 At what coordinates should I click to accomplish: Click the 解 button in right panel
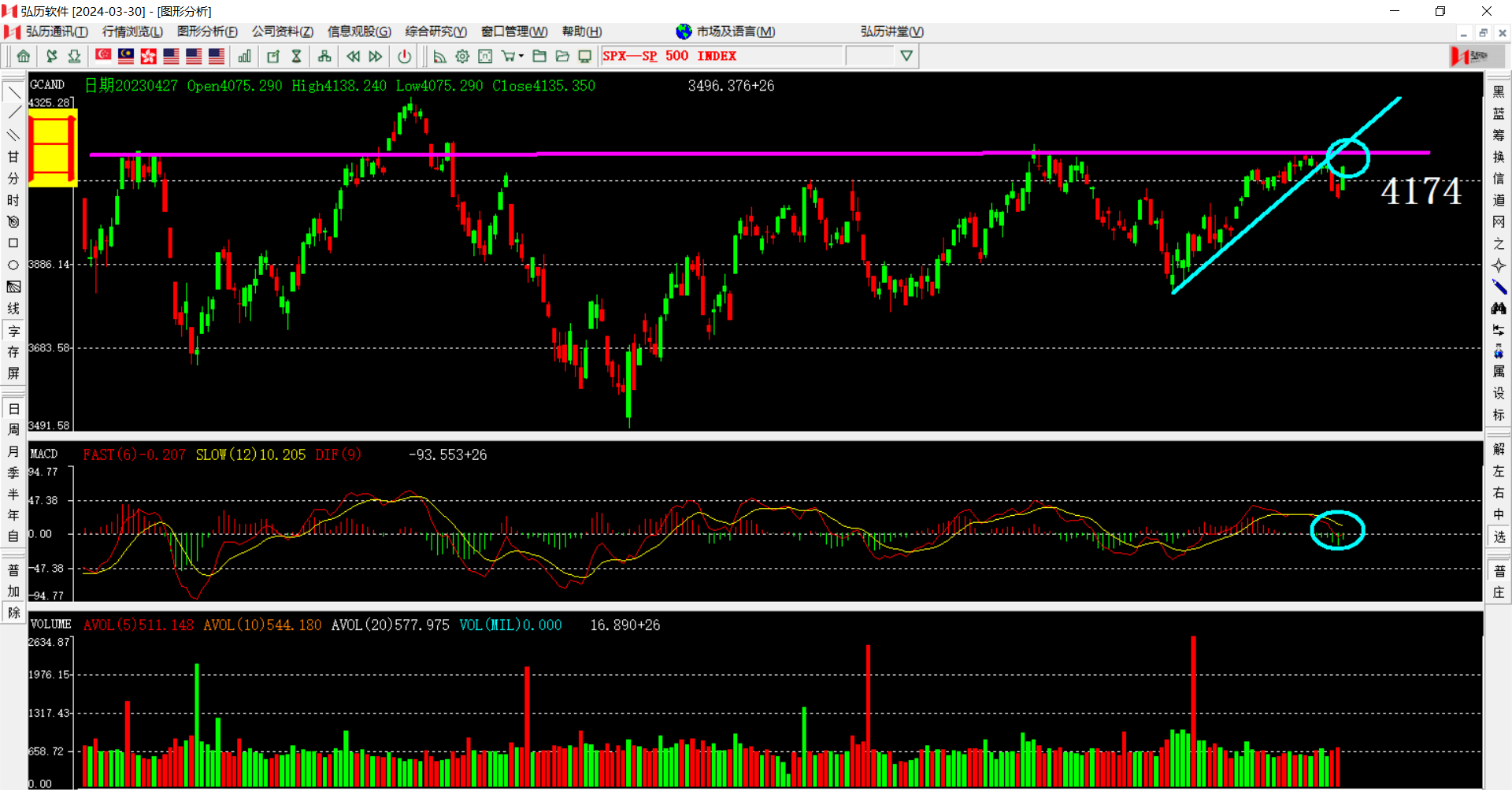1499,449
